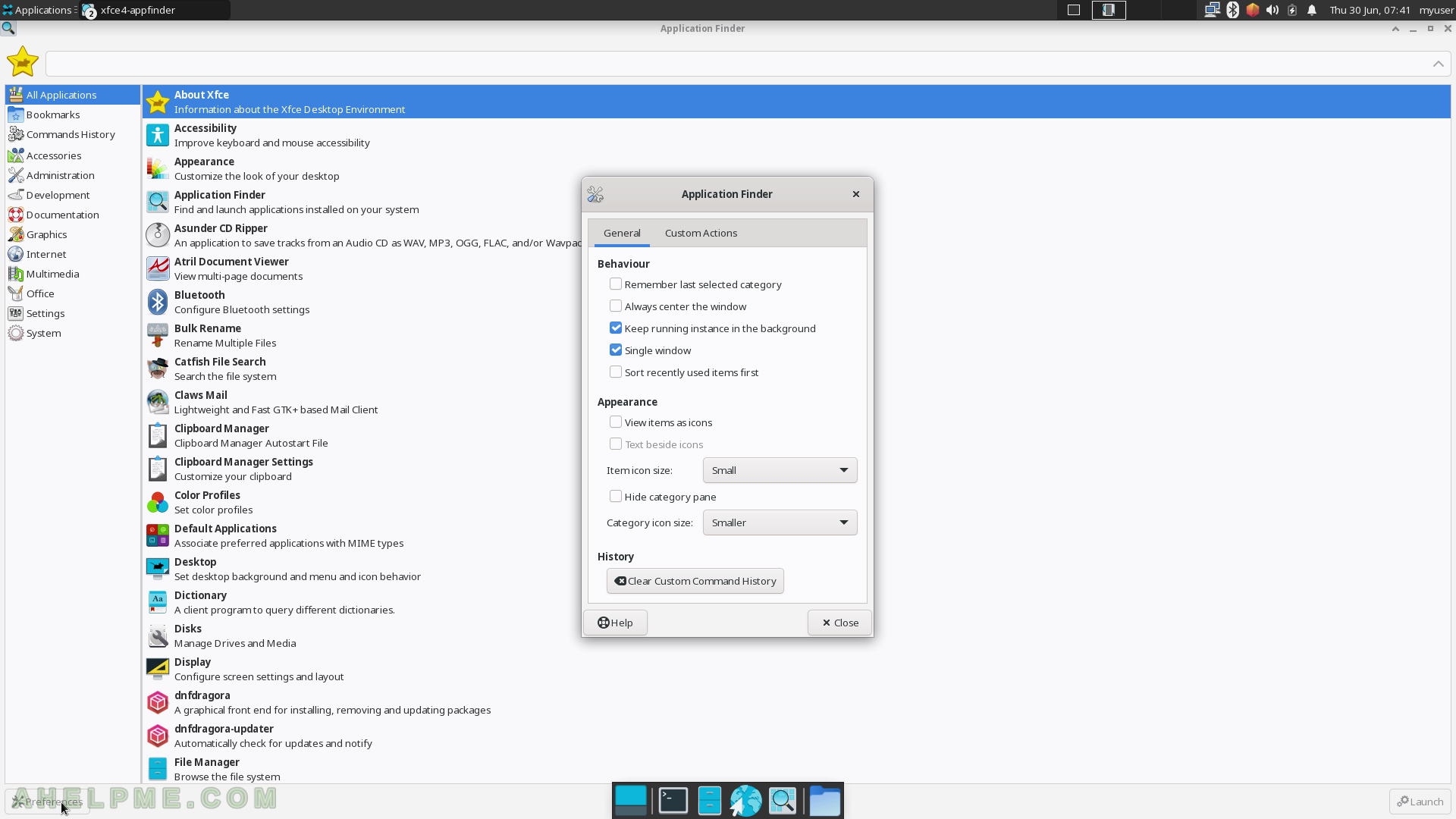Click the Disks app icon

point(158,635)
